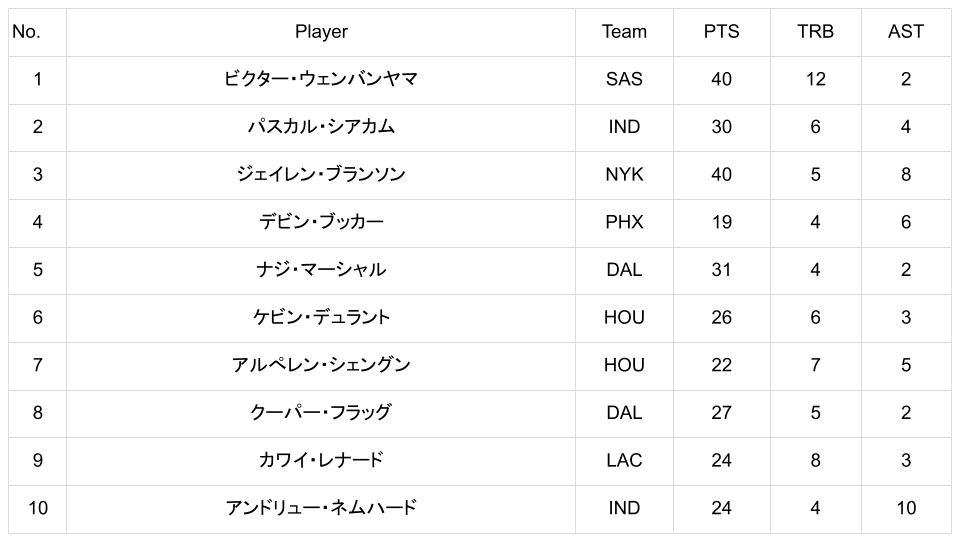Viewport: 960px width, 540px height.
Task: Click the AST column header
Action: 905,32
